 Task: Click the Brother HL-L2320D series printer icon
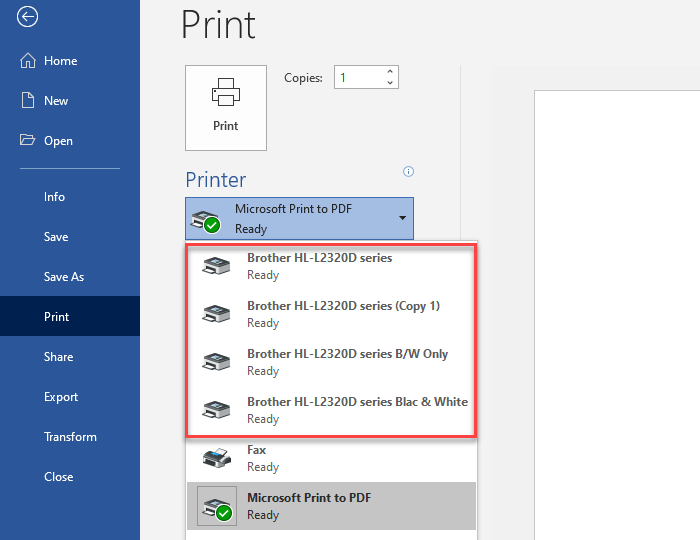tap(216, 266)
